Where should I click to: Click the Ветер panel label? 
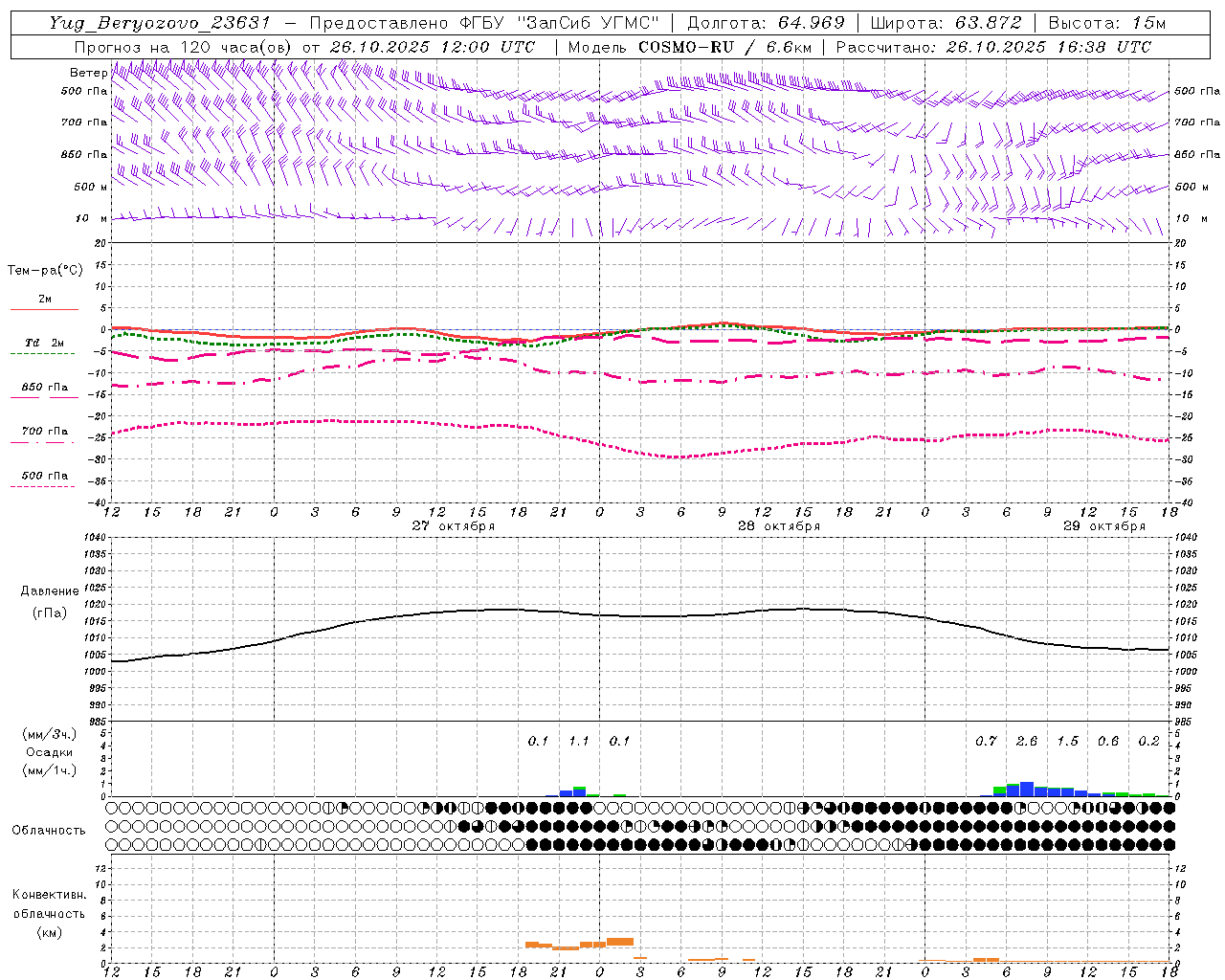pyautogui.click(x=88, y=73)
